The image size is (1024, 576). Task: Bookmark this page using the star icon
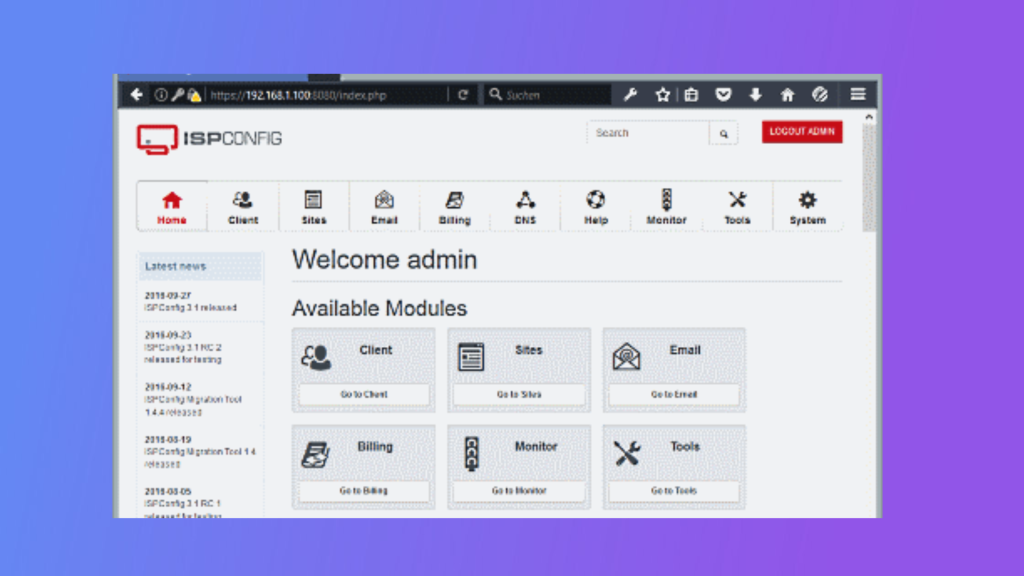pyautogui.click(x=663, y=94)
